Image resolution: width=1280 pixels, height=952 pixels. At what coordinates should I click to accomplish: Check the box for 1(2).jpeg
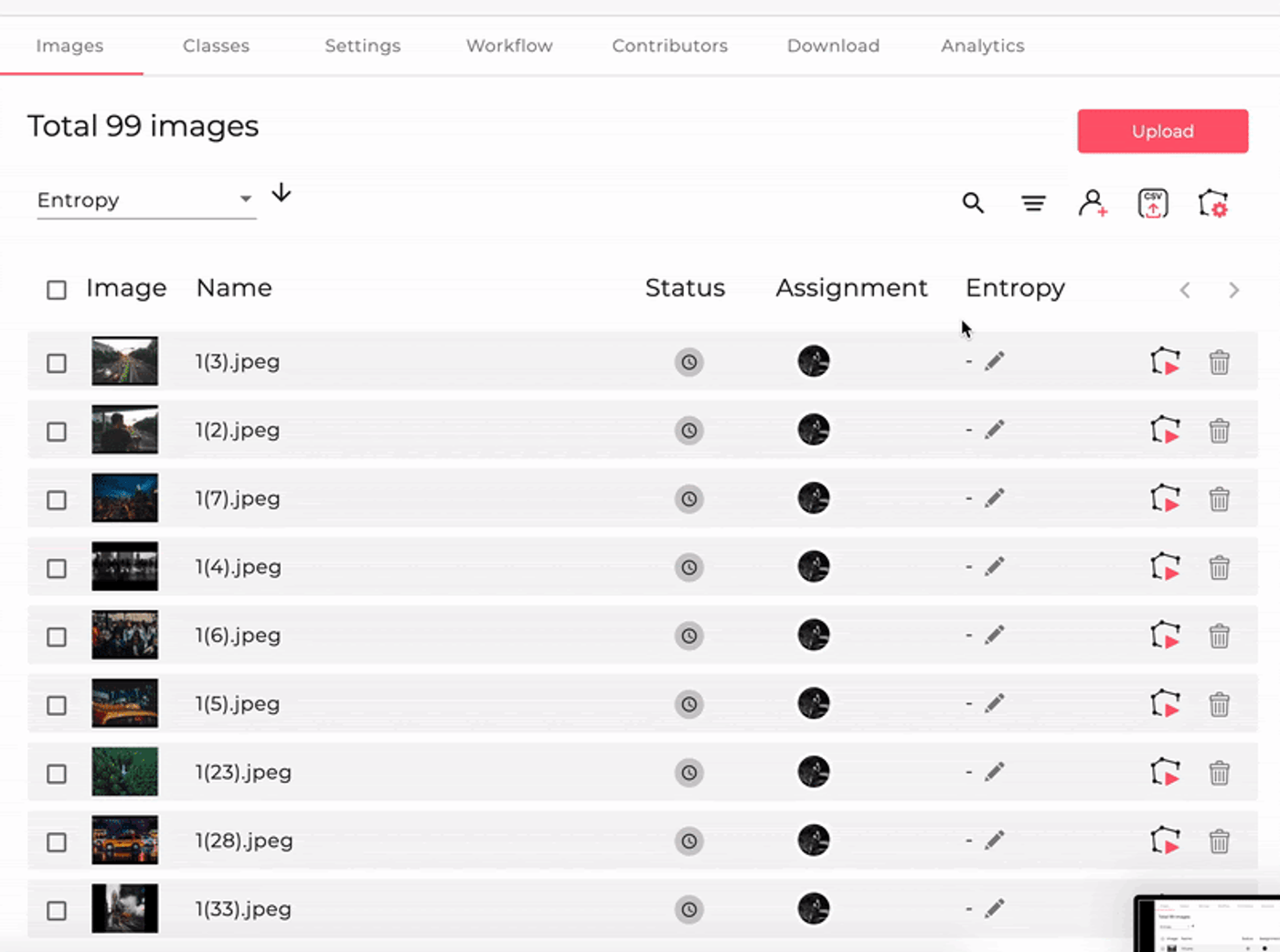point(57,432)
